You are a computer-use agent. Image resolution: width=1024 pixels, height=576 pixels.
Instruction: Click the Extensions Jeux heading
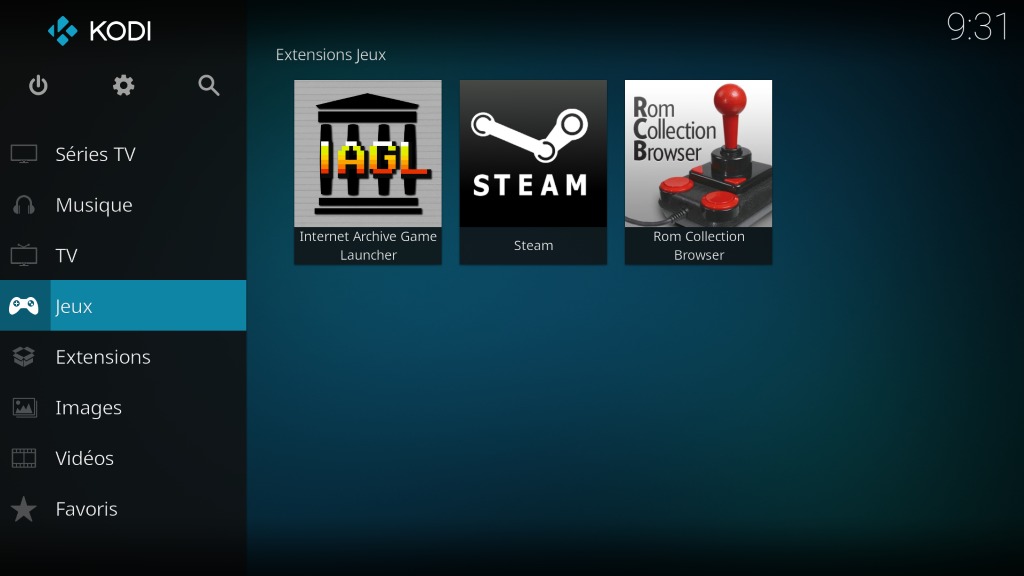pos(330,55)
